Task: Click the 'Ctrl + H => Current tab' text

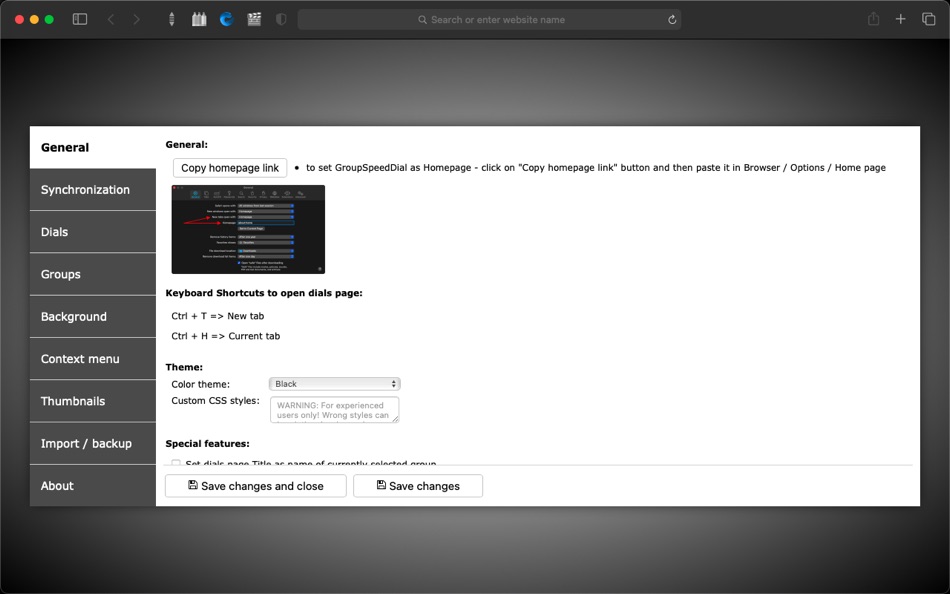Action: (x=225, y=336)
